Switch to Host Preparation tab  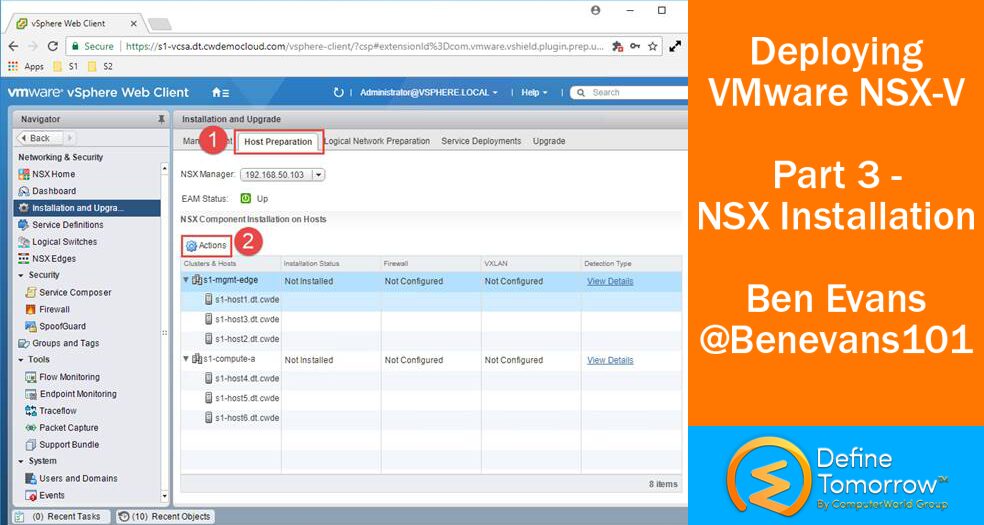(278, 142)
